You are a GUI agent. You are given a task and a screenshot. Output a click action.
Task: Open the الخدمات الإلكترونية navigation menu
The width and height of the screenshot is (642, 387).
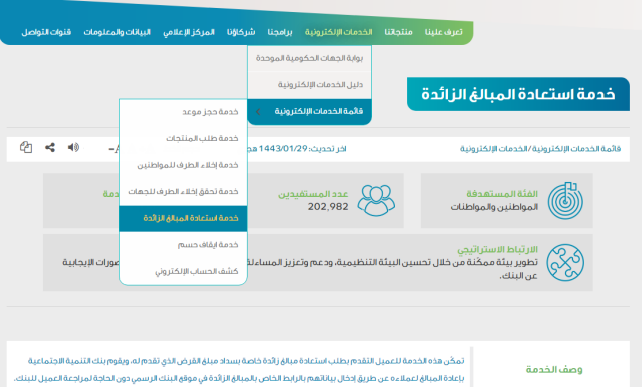(x=339, y=32)
